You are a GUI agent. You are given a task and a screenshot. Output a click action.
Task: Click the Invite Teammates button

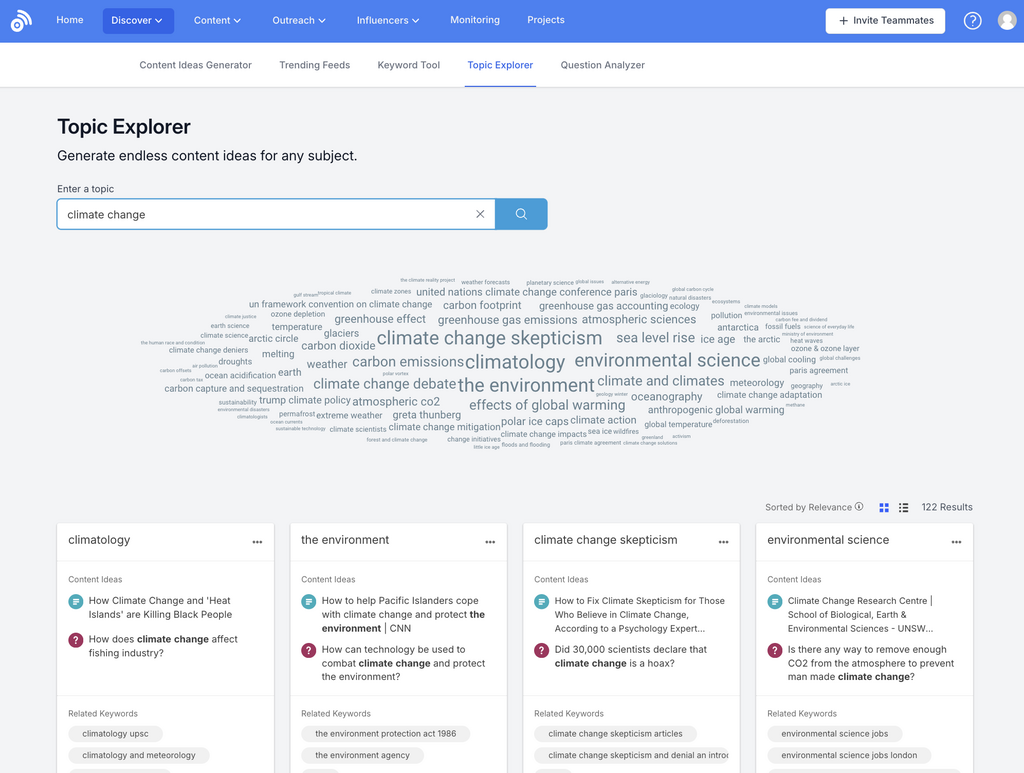[x=885, y=21]
